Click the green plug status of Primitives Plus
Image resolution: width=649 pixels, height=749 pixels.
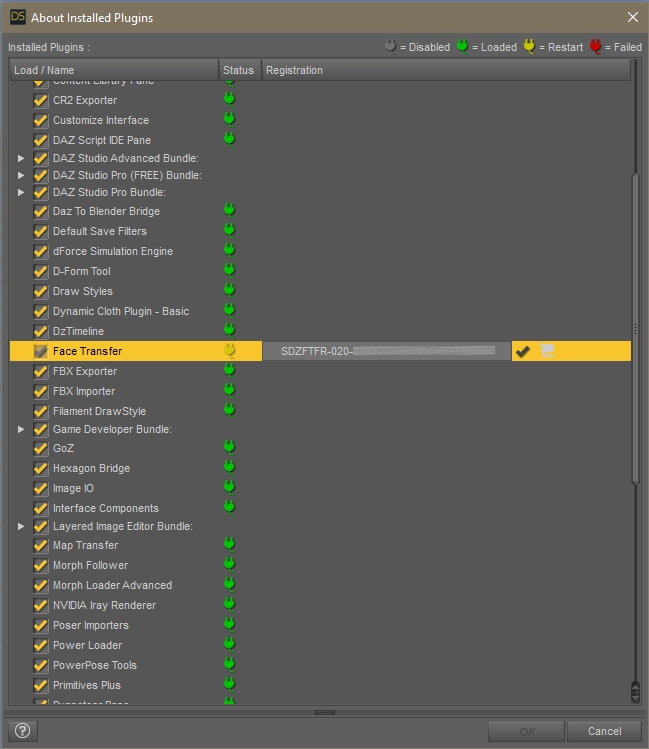(230, 685)
